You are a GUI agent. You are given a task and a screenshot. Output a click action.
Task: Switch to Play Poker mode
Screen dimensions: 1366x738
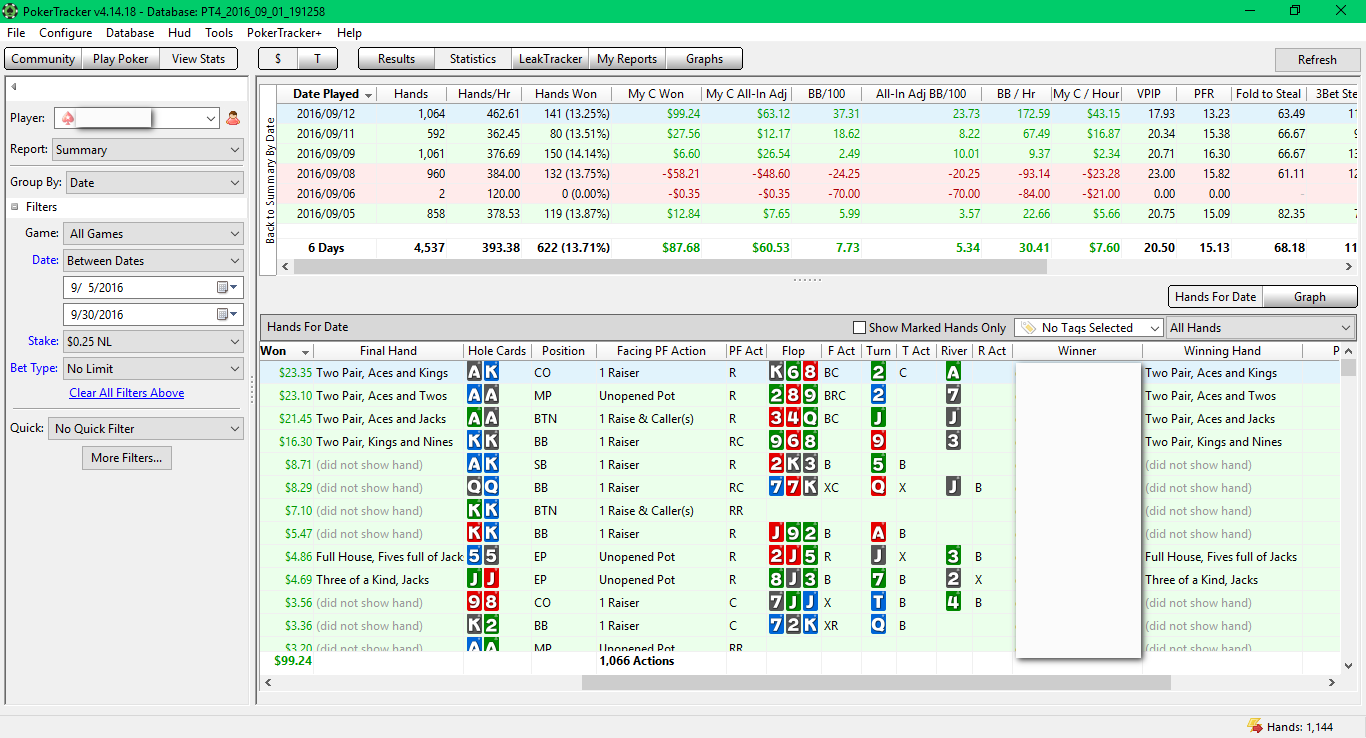120,59
